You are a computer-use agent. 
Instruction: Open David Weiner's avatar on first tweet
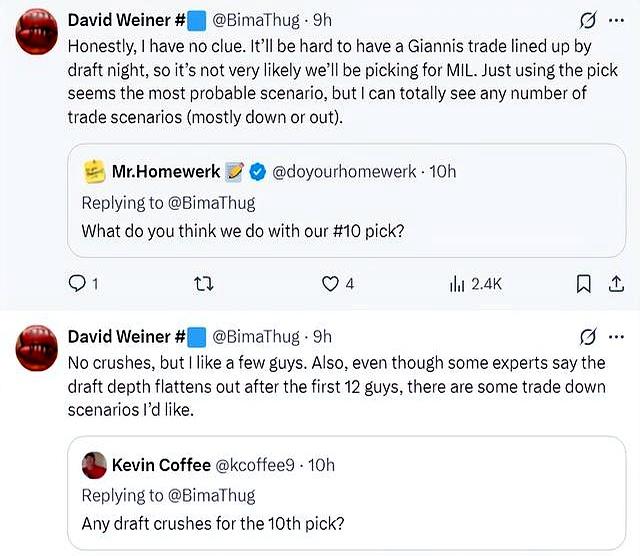(36, 32)
